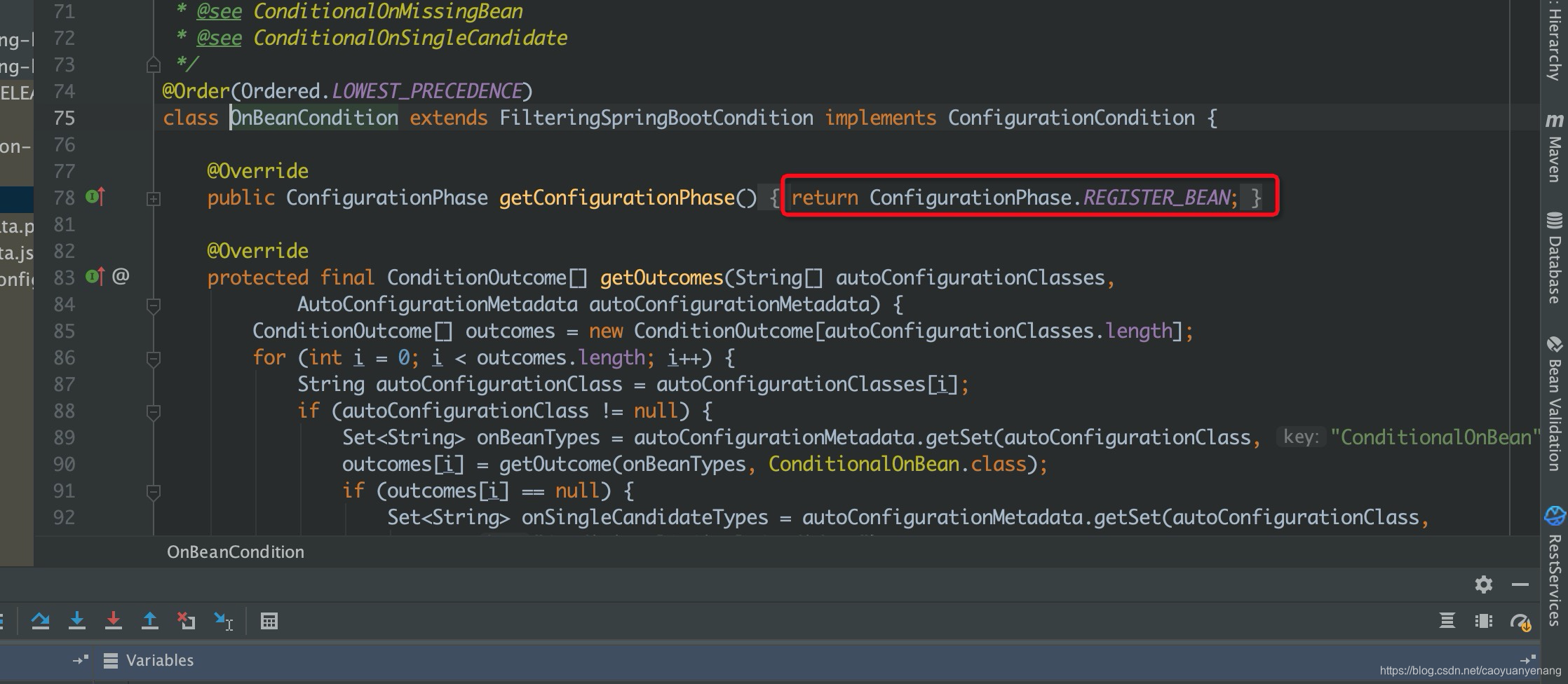Image resolution: width=1568 pixels, height=684 pixels.
Task: Click the memory view icon
Action: (x=1483, y=621)
